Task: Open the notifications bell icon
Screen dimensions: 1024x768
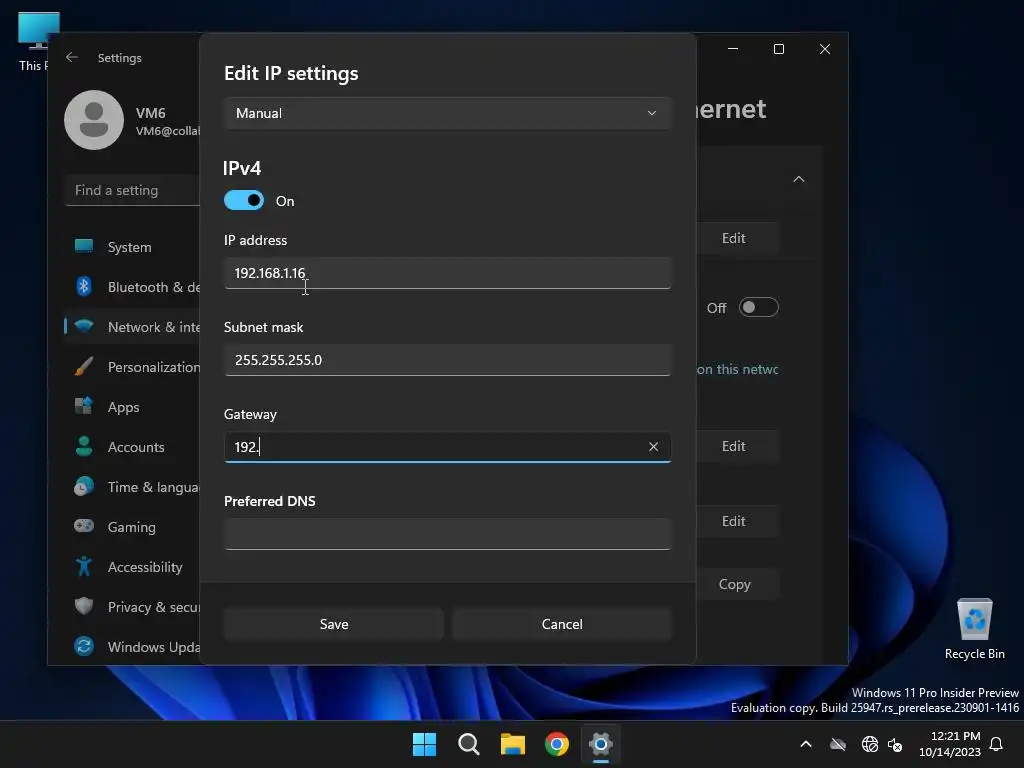Action: pos(996,744)
